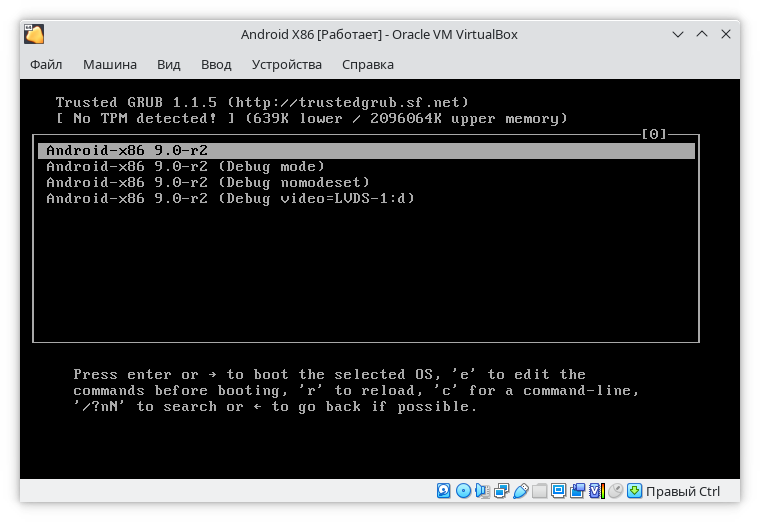Click the 'Правый Ctrl' host key label

point(683,491)
